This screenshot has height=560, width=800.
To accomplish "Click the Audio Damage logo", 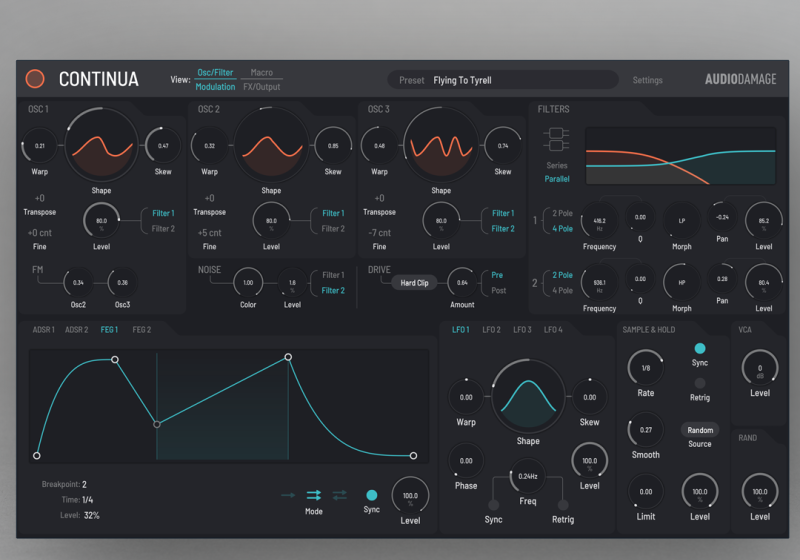I will pyautogui.click(x=740, y=79).
